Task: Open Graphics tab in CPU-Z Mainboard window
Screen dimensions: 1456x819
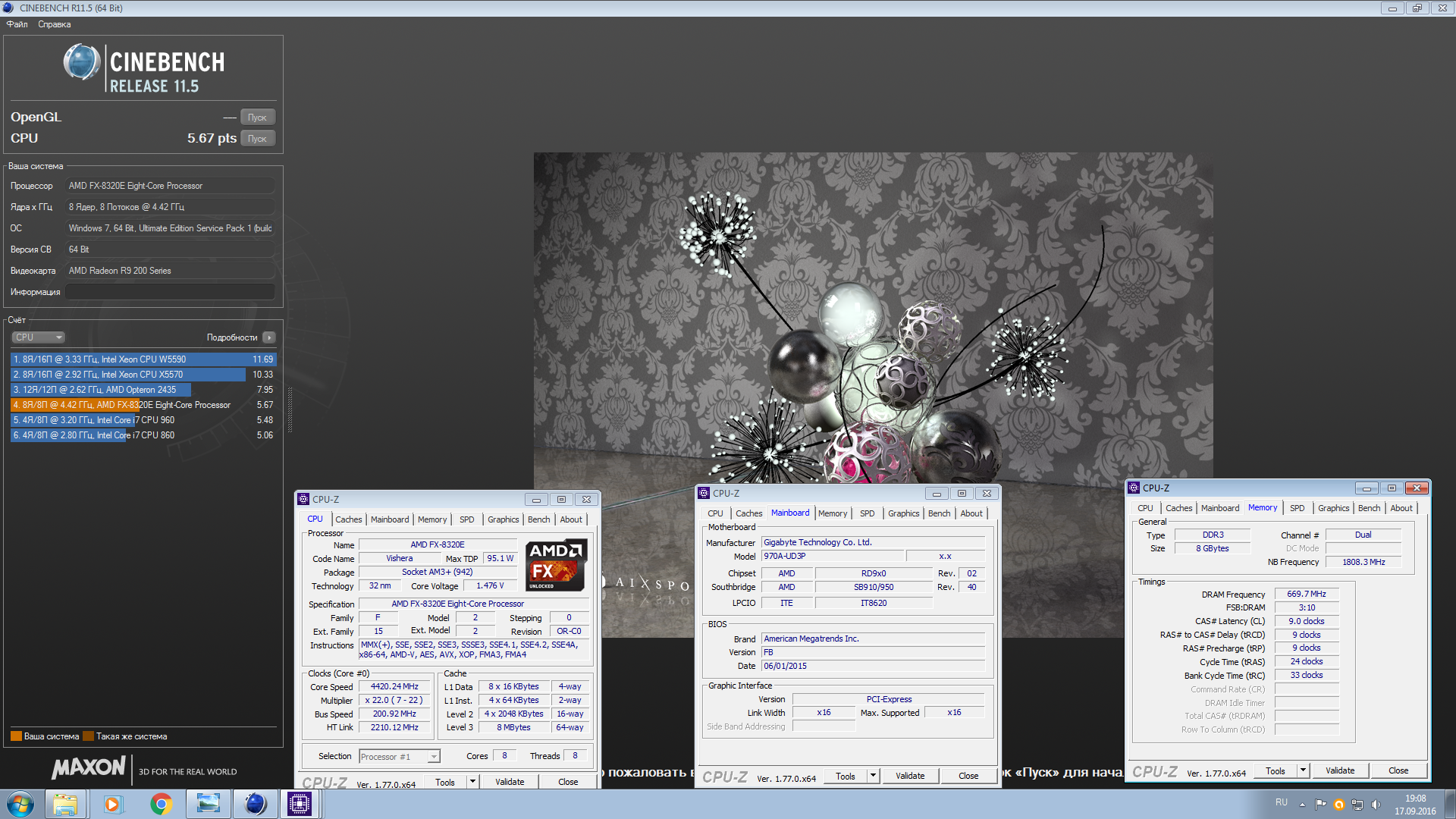Action: 904,513
